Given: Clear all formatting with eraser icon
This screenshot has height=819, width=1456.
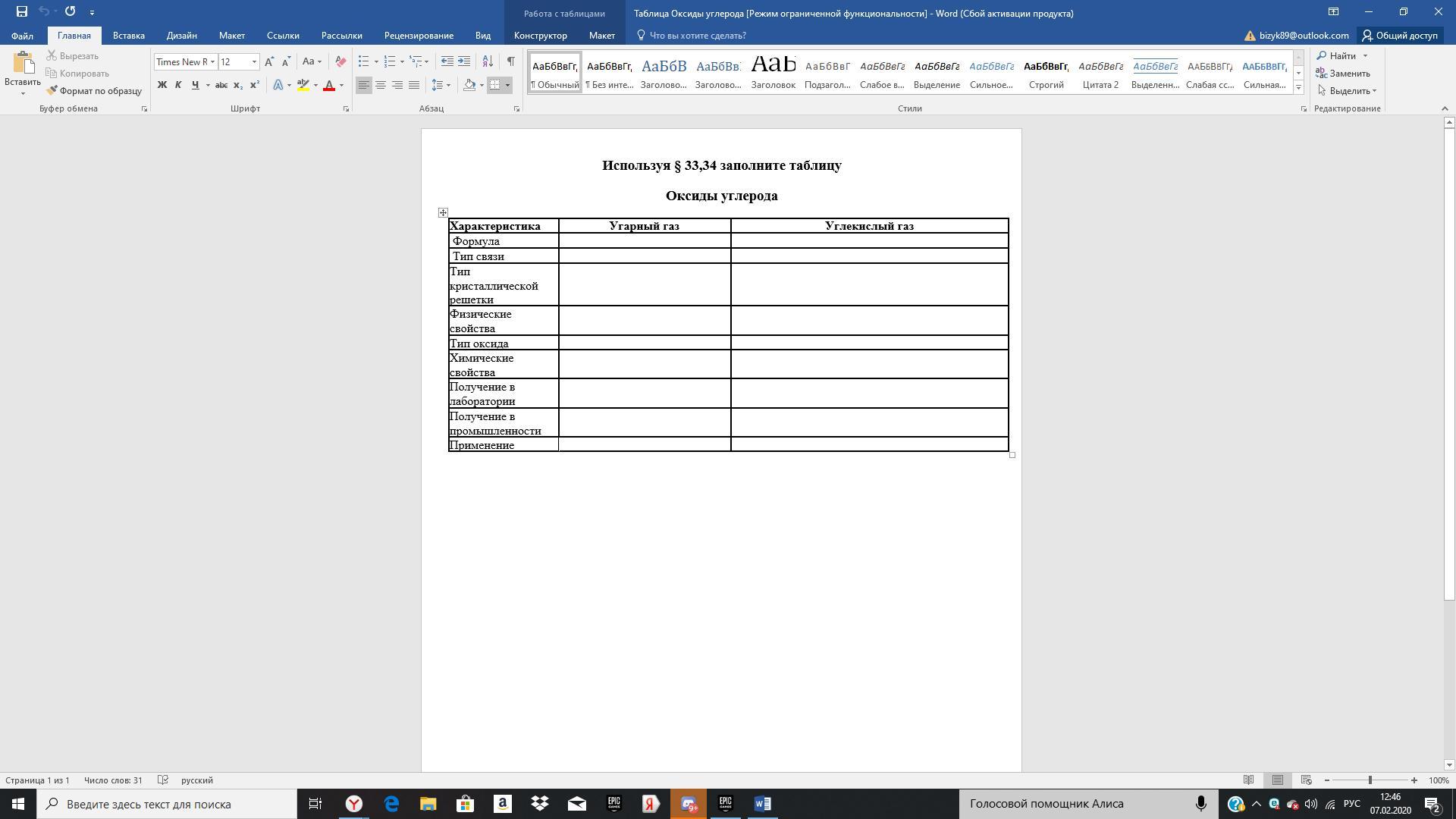Looking at the screenshot, I should point(340,62).
